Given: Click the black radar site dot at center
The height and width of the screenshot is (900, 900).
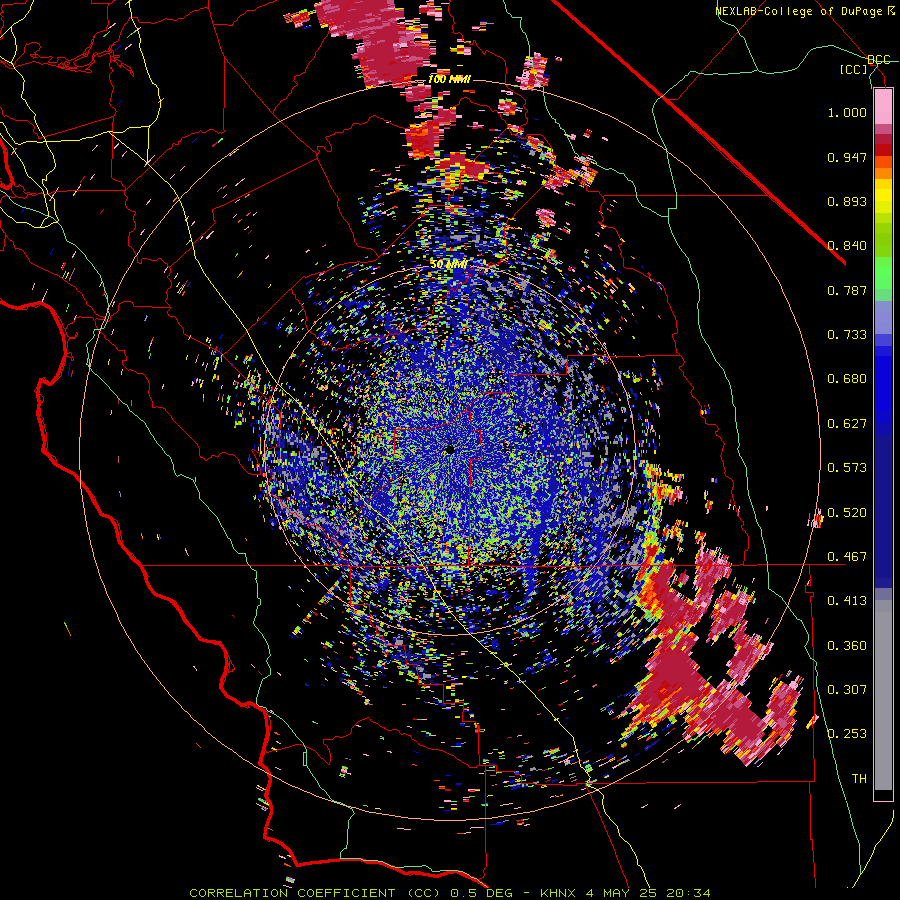Looking at the screenshot, I should click(x=450, y=451).
